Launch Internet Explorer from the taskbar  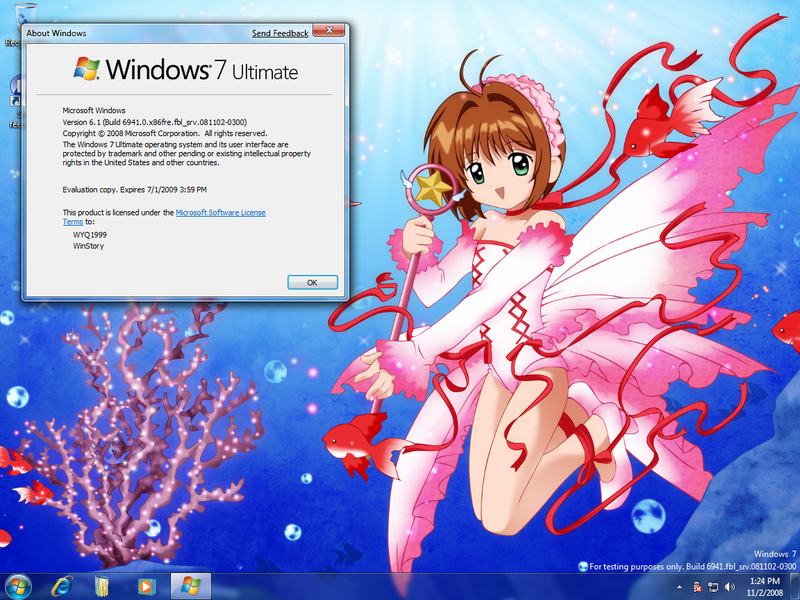pos(62,587)
